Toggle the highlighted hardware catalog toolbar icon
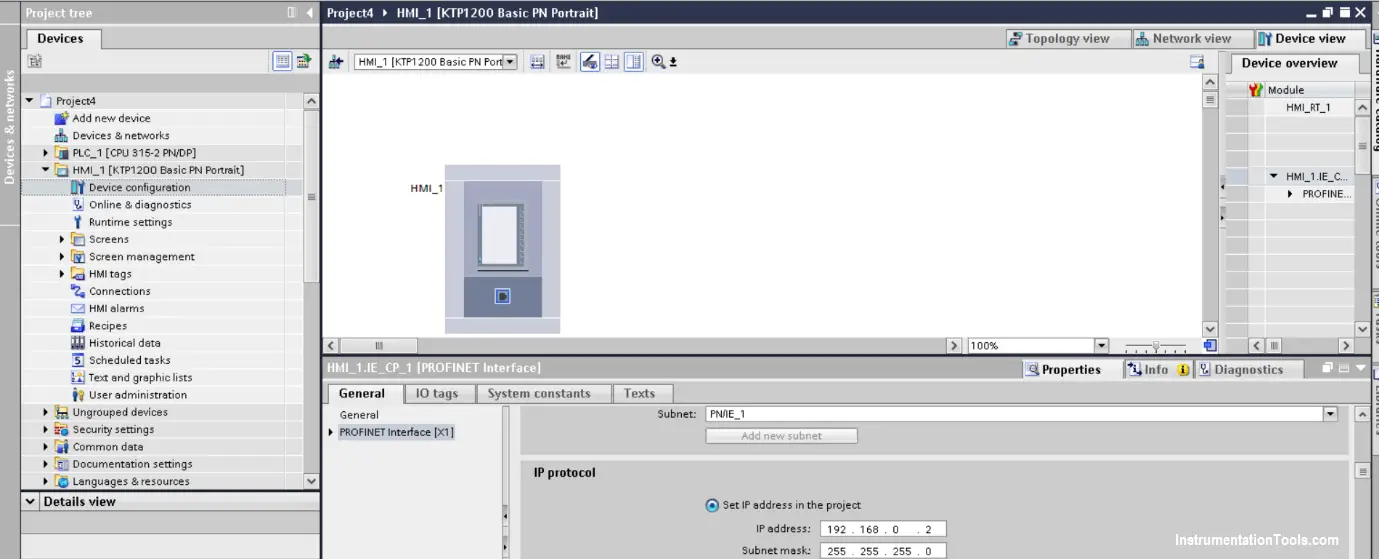Viewport: 1379px width, 559px height. coord(590,62)
